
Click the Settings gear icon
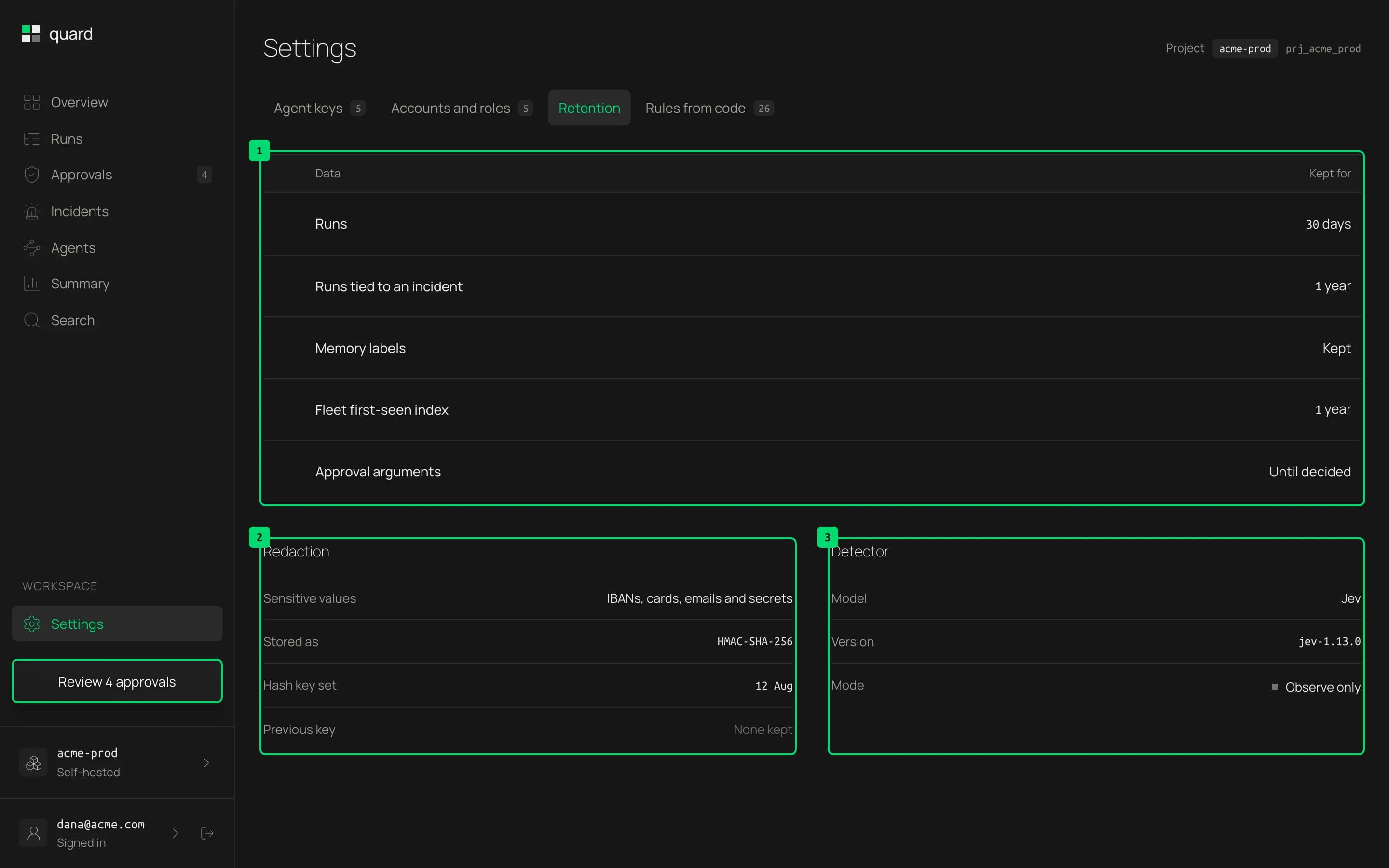click(31, 624)
